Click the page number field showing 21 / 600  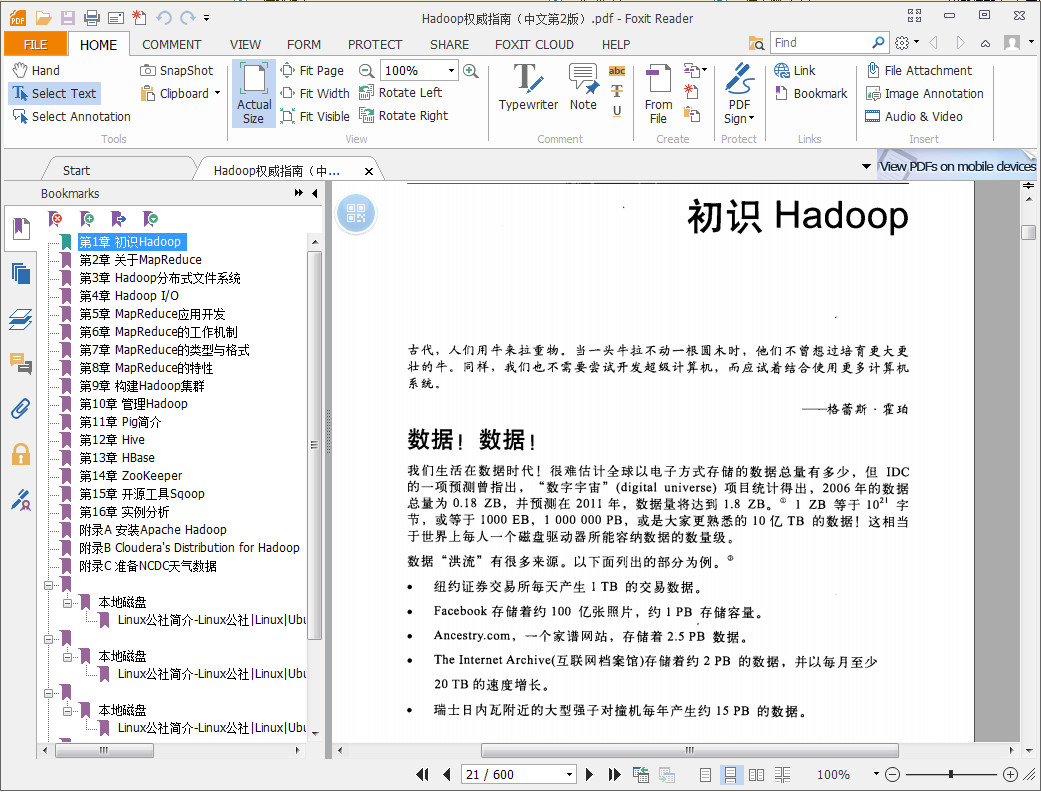512,774
